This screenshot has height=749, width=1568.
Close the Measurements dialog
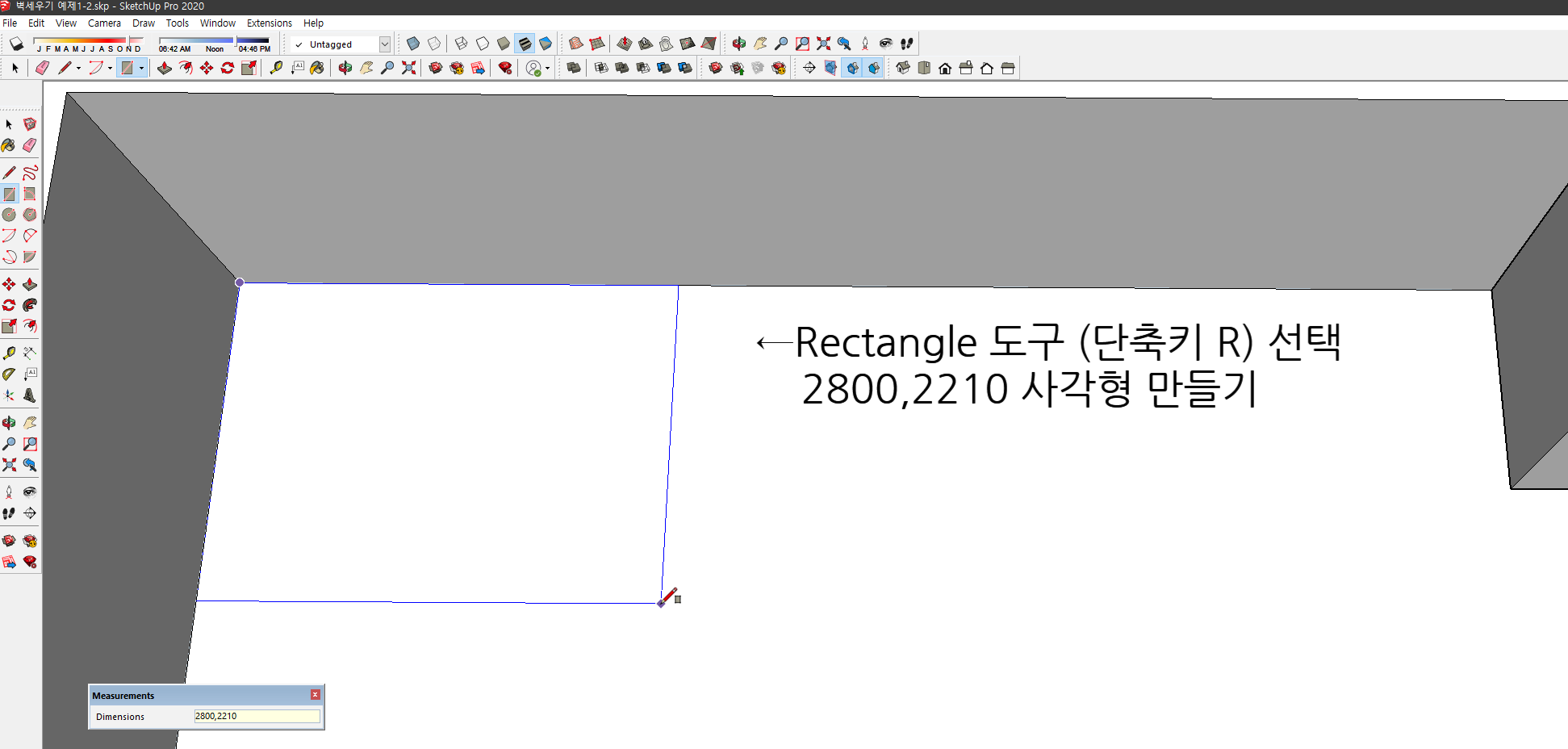coord(315,695)
